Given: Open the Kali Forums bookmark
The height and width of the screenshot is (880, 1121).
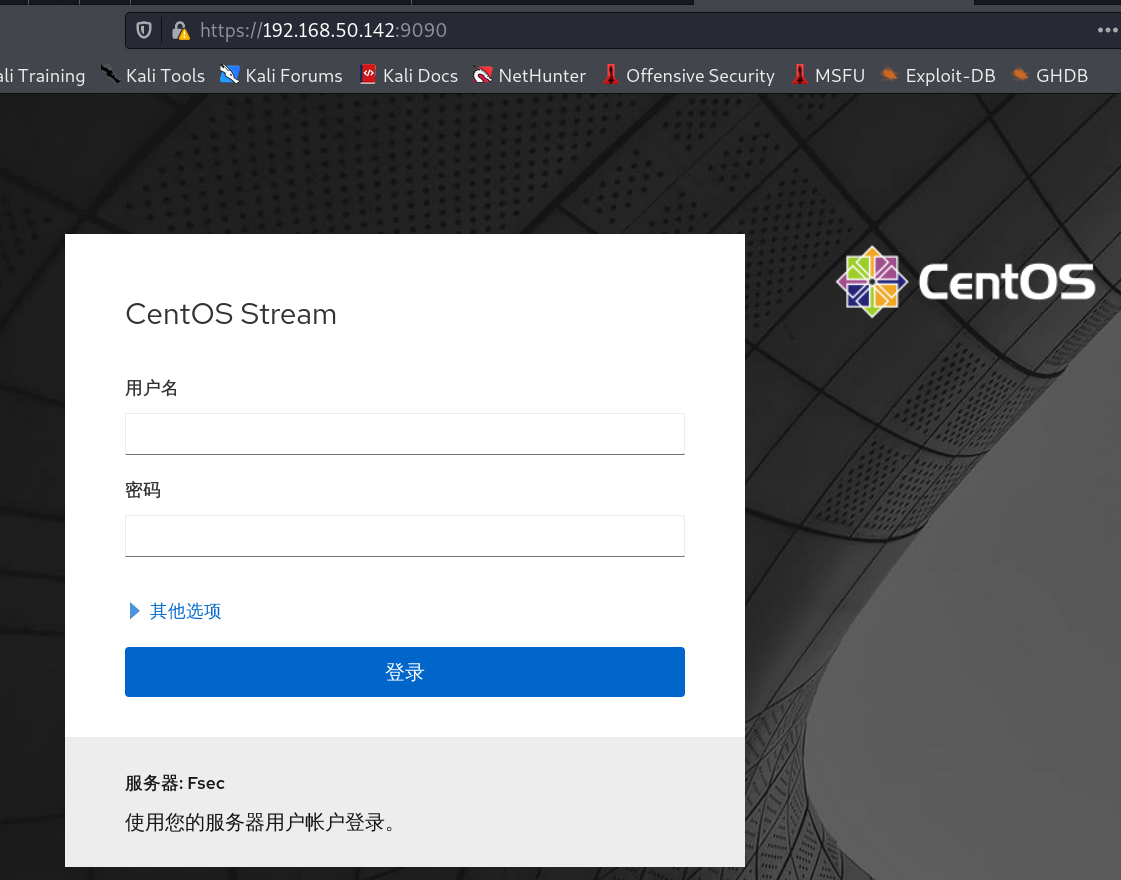Looking at the screenshot, I should [281, 76].
